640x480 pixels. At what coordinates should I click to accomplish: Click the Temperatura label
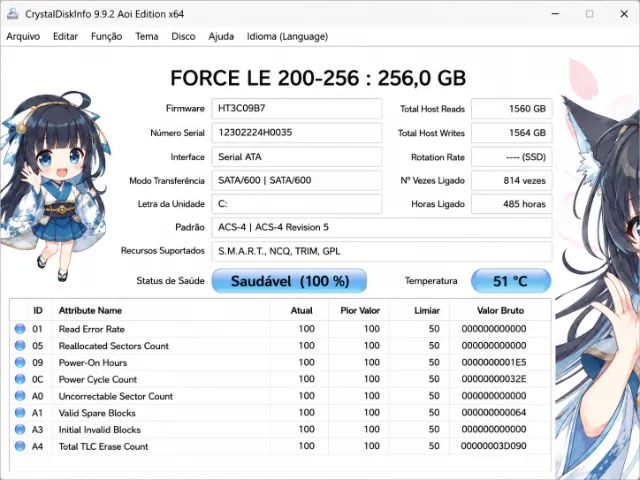pyautogui.click(x=431, y=281)
